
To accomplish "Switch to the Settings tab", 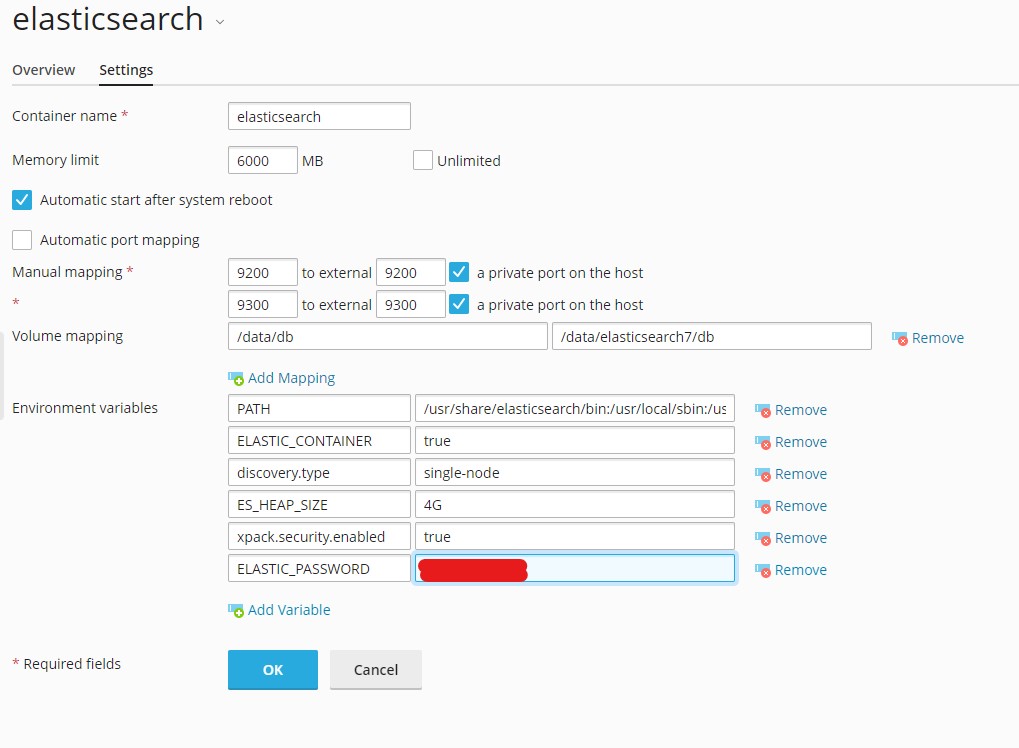I will [x=126, y=70].
